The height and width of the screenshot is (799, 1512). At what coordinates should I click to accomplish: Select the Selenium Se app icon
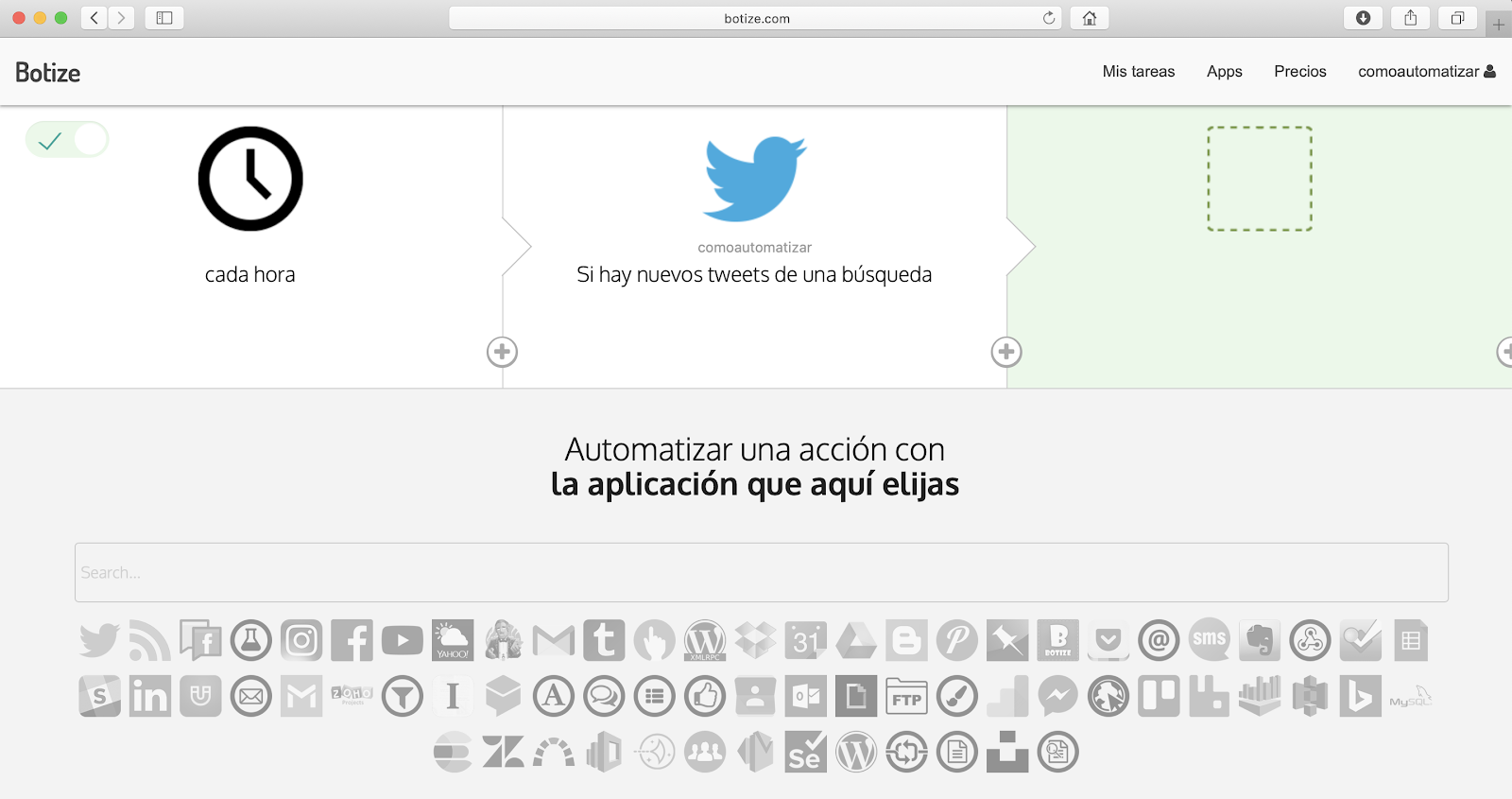[x=806, y=753]
